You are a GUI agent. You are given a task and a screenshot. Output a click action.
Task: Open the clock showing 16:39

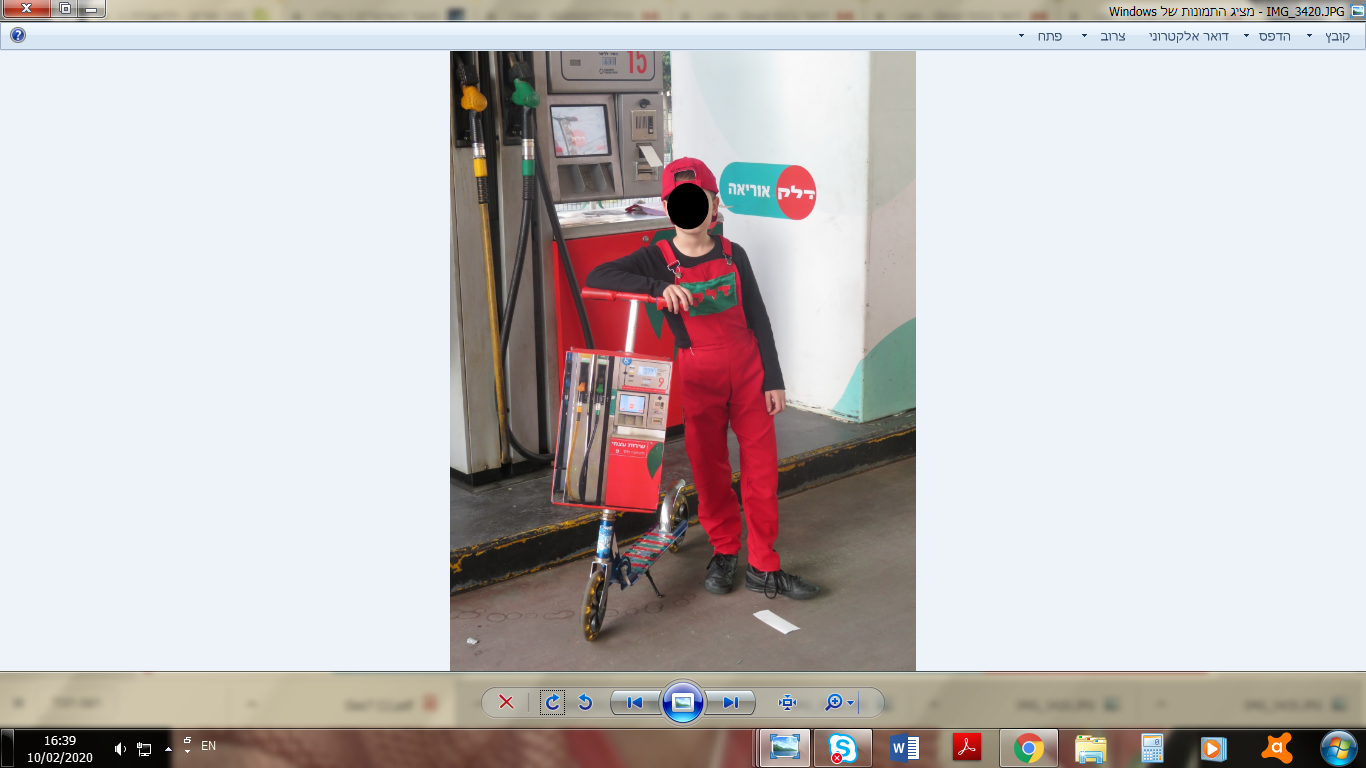(60, 748)
